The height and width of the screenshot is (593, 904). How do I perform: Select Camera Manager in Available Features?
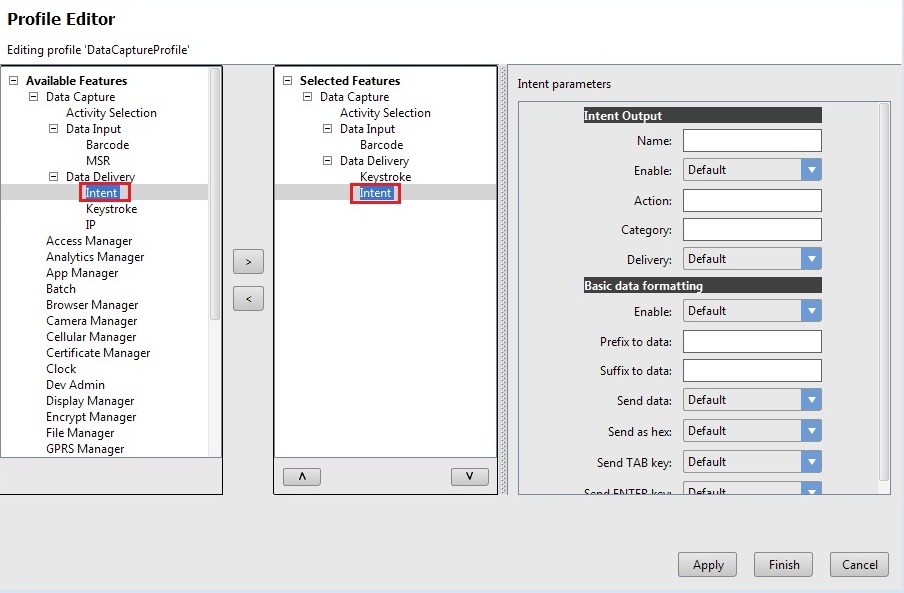[91, 321]
